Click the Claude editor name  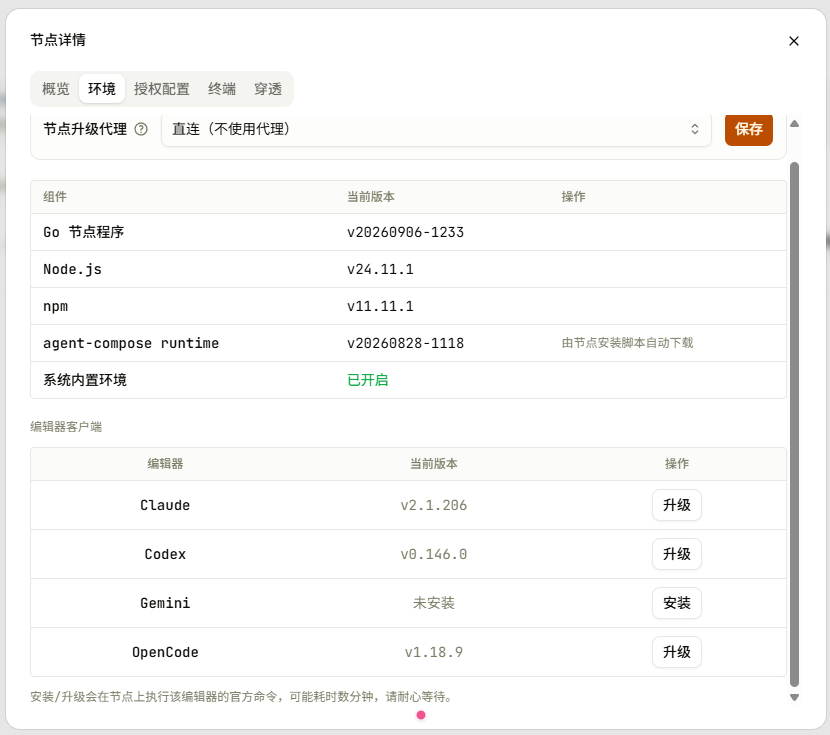165,505
